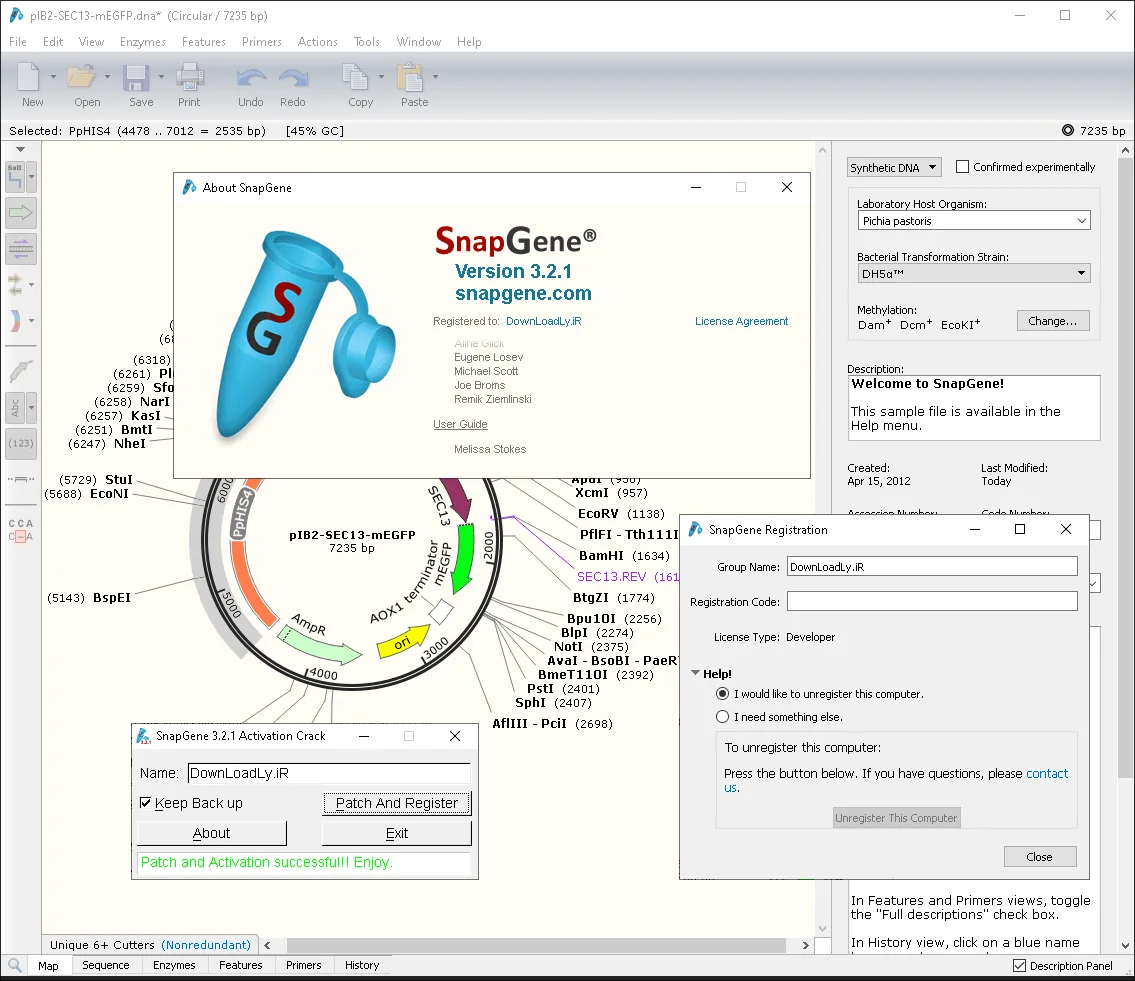Open the dropdown arrow next to Open

pyautogui.click(x=107, y=77)
